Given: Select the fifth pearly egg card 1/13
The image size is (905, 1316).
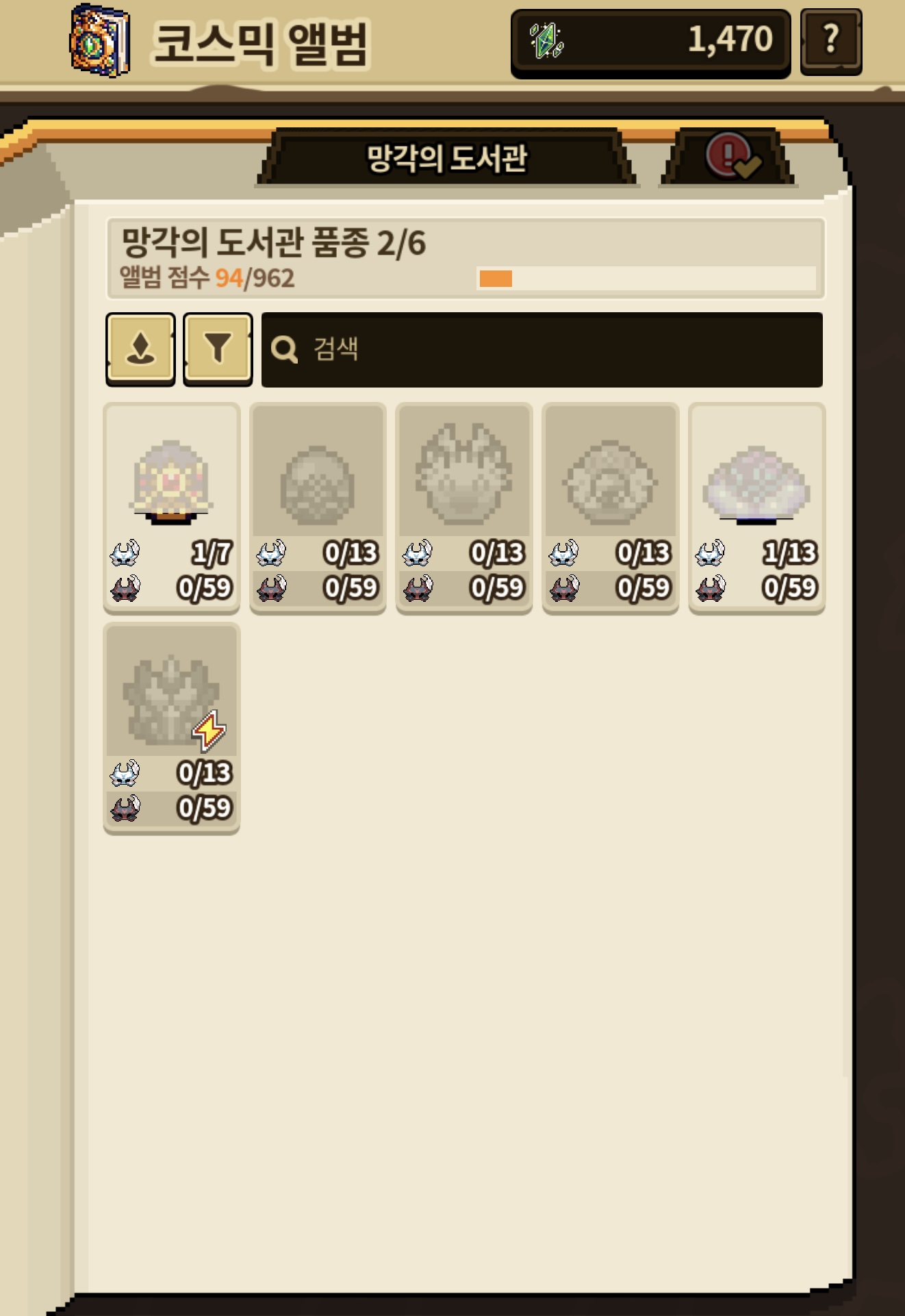Looking at the screenshot, I should [x=757, y=508].
